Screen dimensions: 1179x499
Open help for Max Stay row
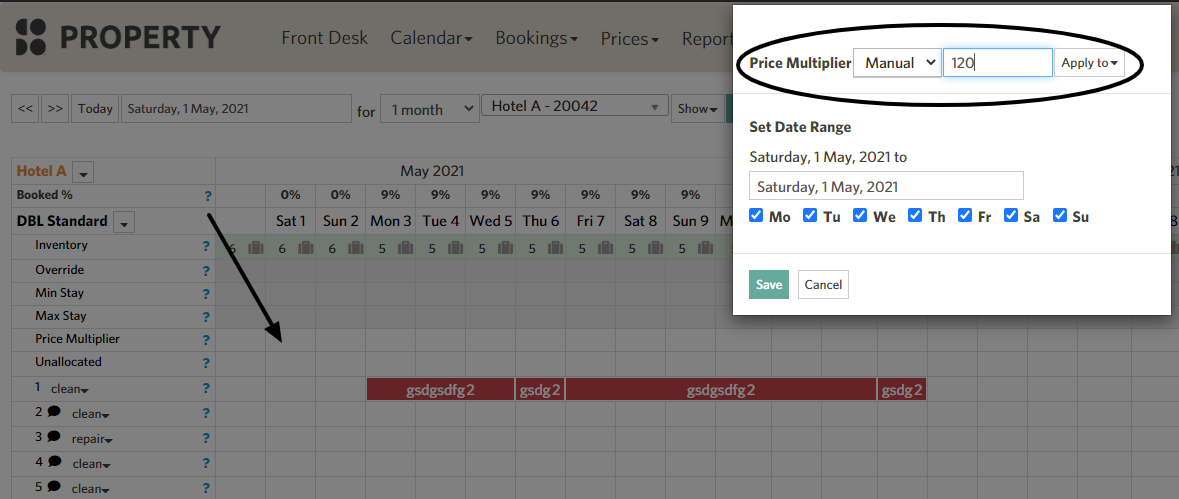tap(205, 317)
